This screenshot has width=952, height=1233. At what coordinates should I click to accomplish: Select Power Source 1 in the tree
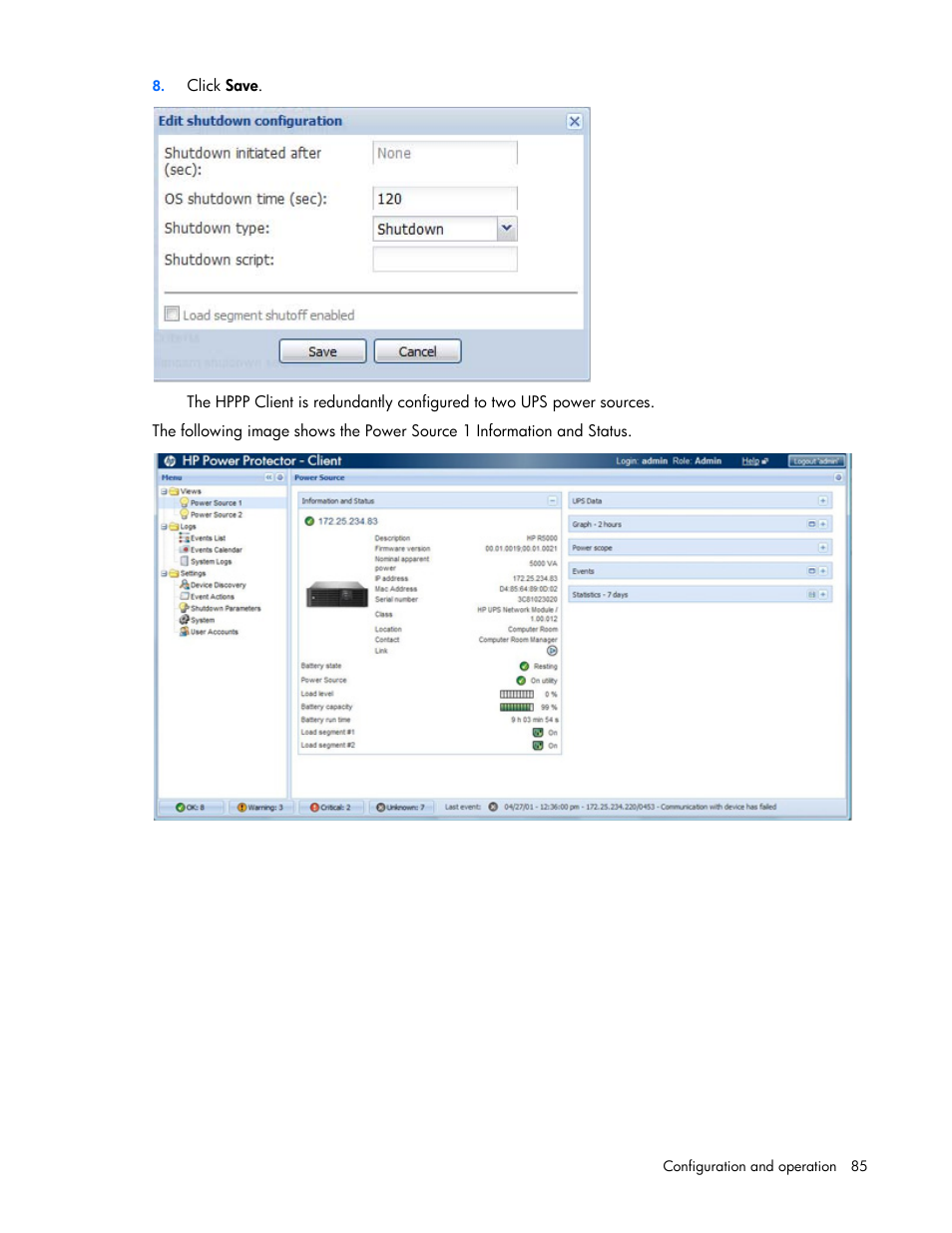(x=216, y=503)
